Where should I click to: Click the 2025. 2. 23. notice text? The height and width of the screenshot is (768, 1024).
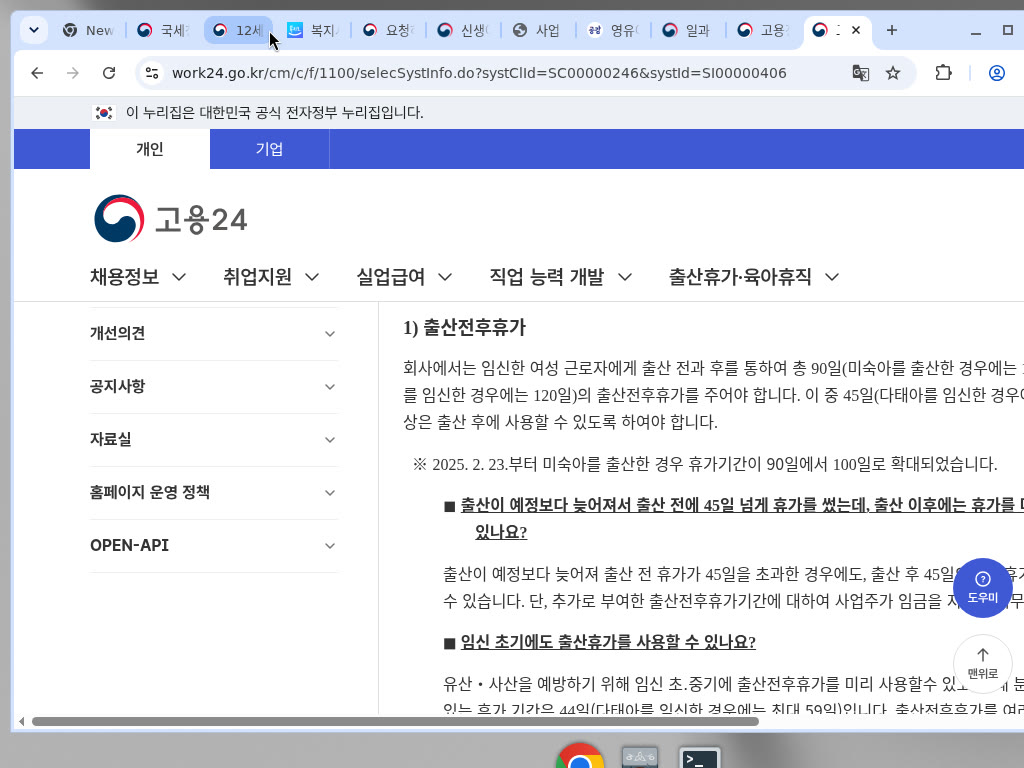705,464
